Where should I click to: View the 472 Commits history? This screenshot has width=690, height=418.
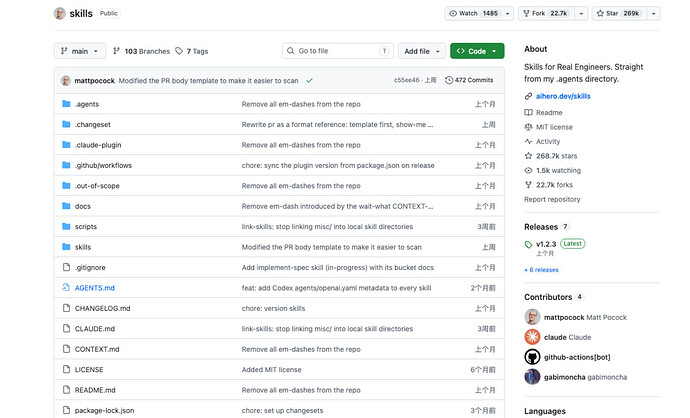(469, 80)
